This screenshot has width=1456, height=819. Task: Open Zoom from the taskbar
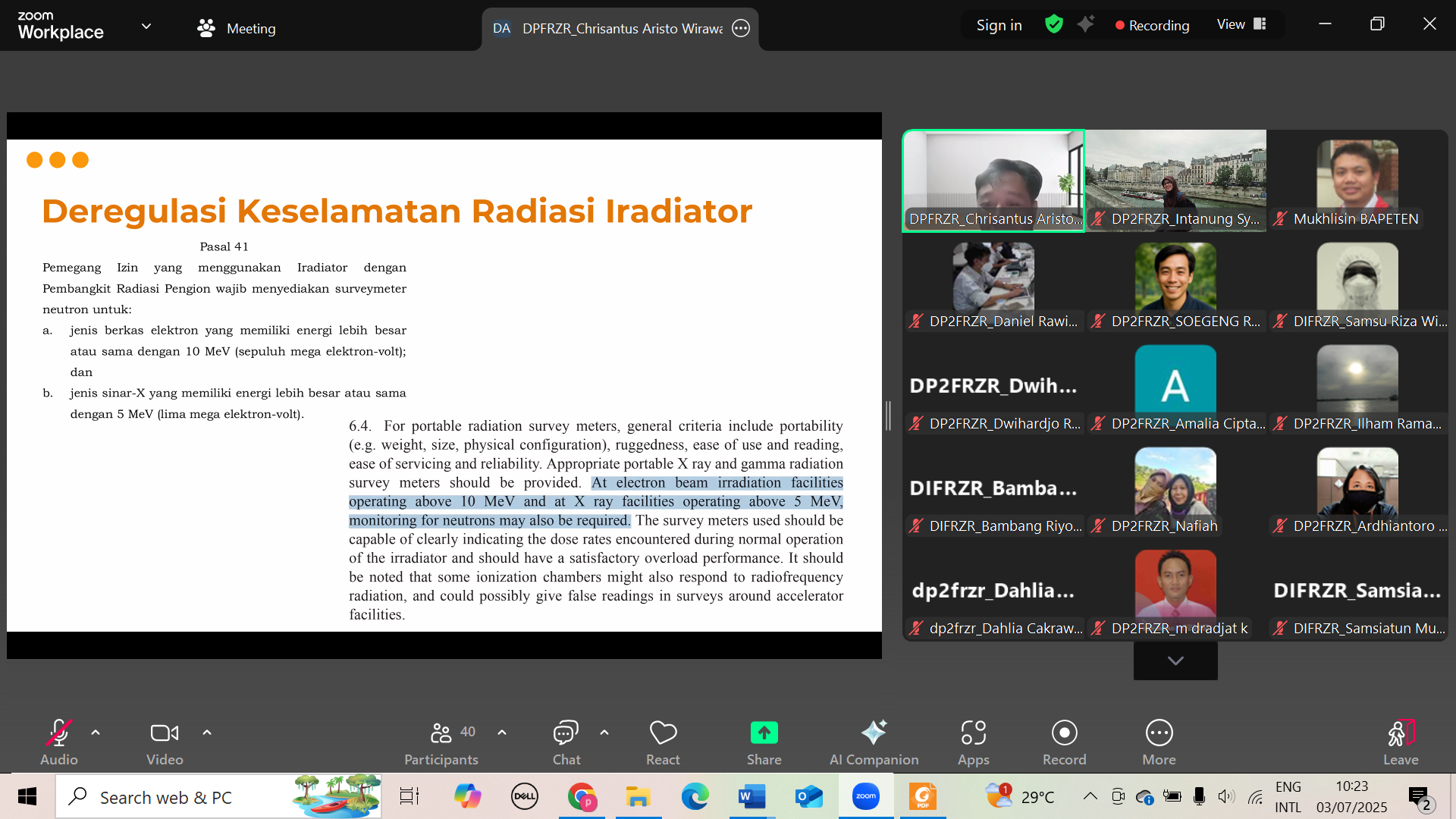point(866,796)
